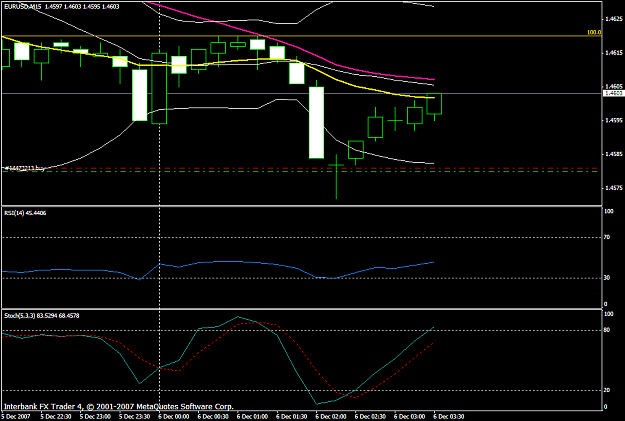This screenshot has height=421, width=625.
Task: Click the last green candle touching price line
Action: [x=434, y=104]
